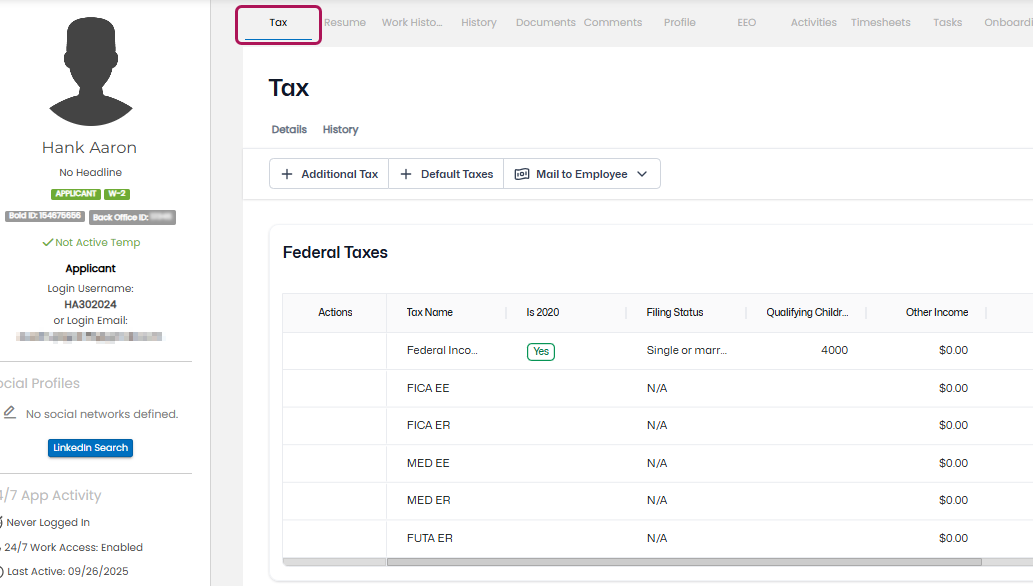Click the pencil icon under Social Profiles

pos(10,412)
